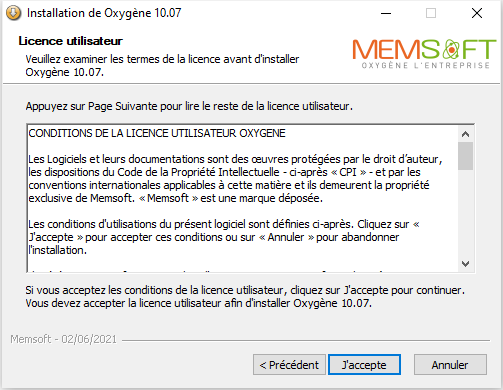Click the atom symbol inside the Memsoft logo
503x390 pixels.
[451, 49]
